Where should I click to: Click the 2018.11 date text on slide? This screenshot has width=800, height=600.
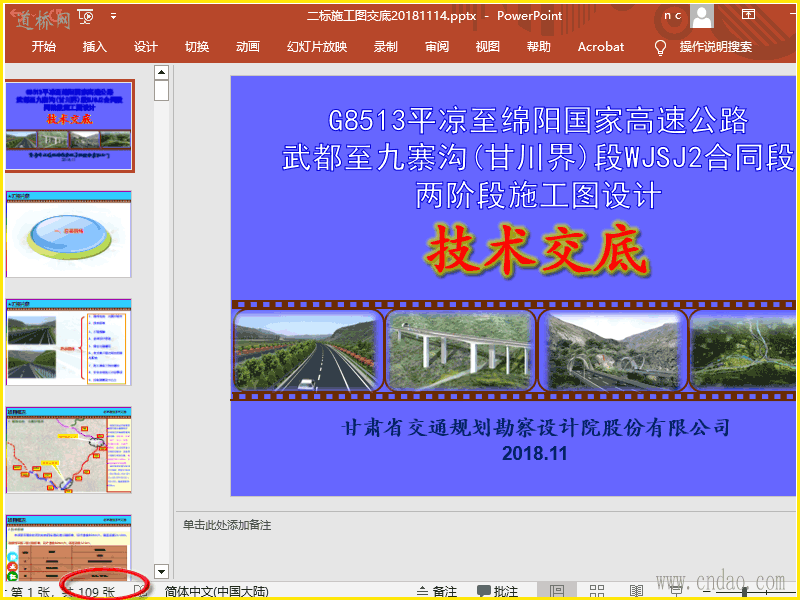(534, 454)
